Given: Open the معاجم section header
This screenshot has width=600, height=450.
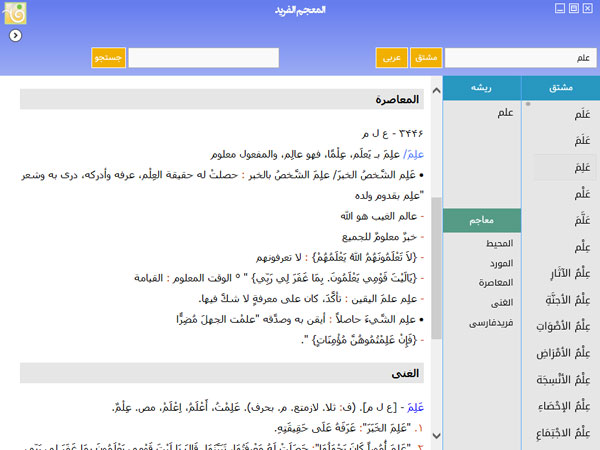Looking at the screenshot, I should (482, 220).
